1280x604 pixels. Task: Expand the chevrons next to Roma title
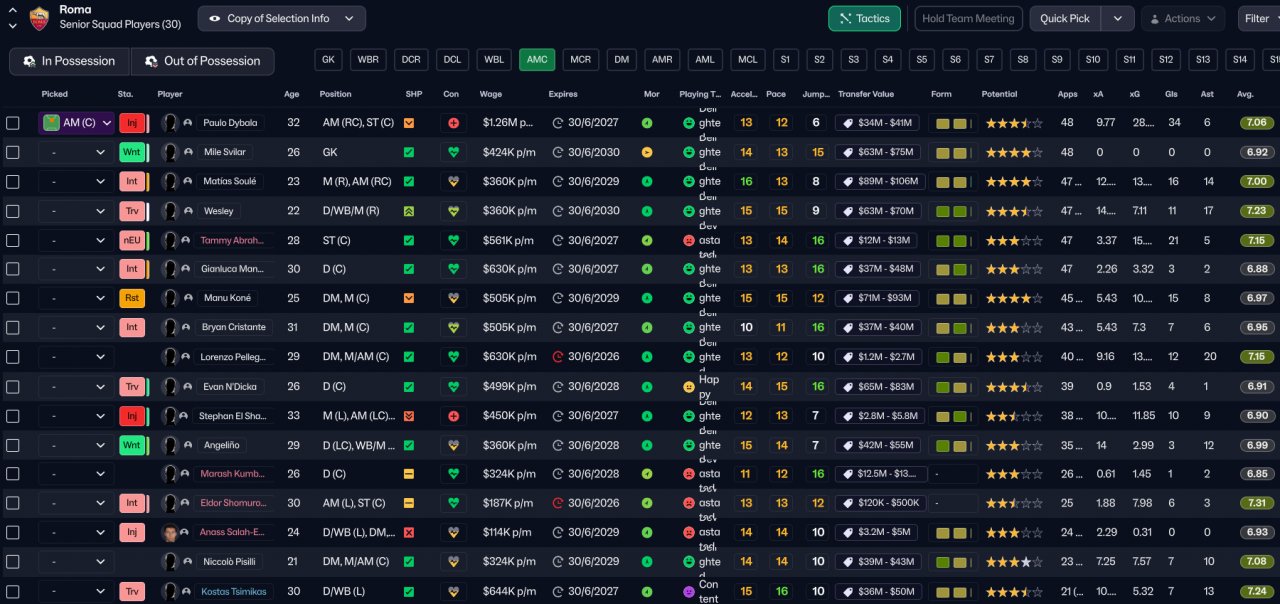(12, 18)
